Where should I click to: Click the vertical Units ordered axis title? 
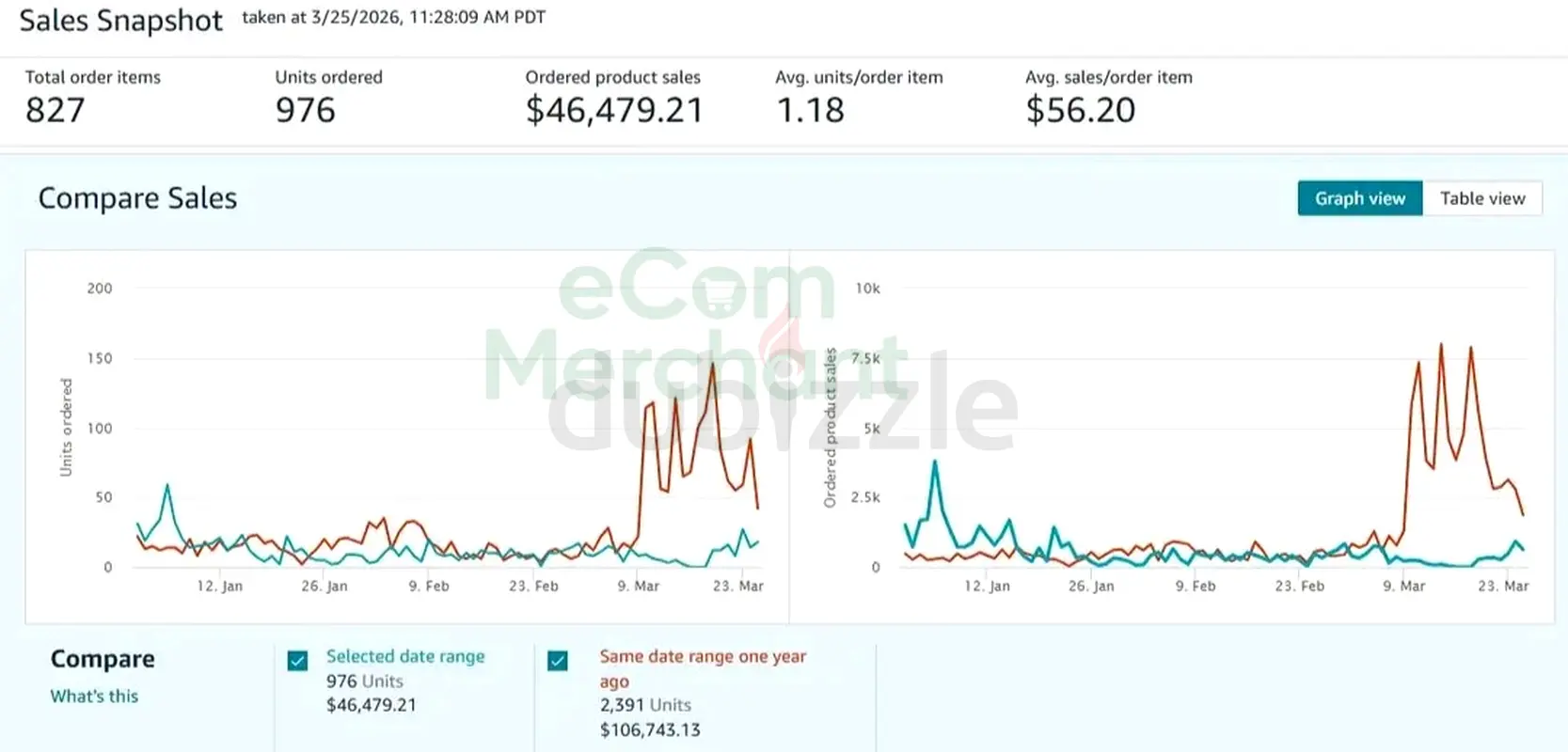(x=66, y=428)
